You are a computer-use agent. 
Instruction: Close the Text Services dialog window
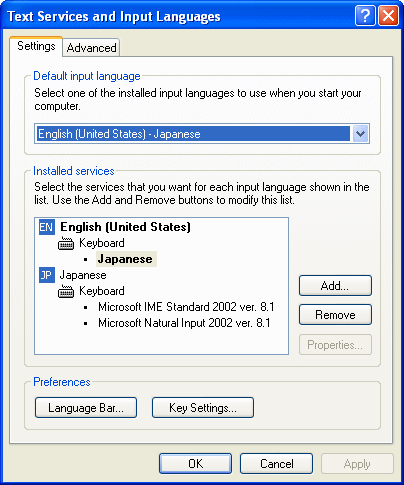(388, 16)
